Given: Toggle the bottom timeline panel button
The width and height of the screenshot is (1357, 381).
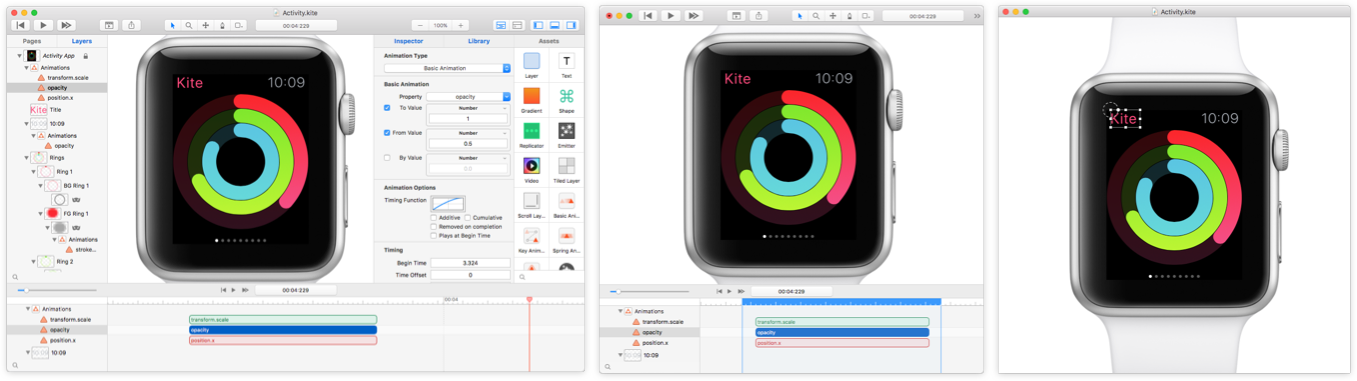Looking at the screenshot, I should (555, 25).
